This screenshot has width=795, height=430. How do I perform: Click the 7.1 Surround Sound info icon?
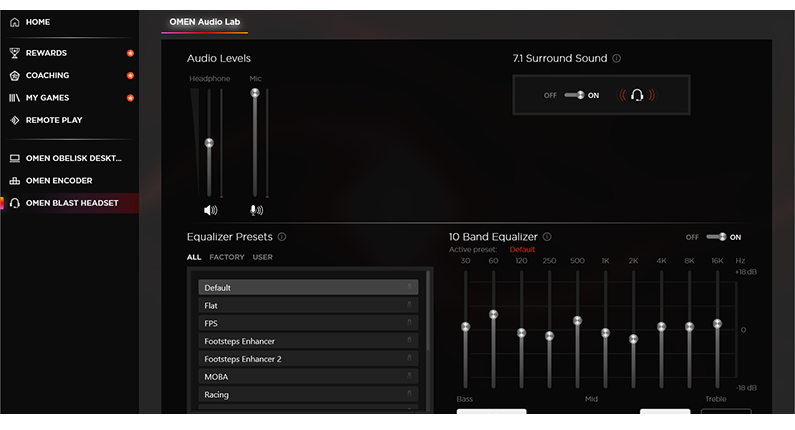point(617,58)
